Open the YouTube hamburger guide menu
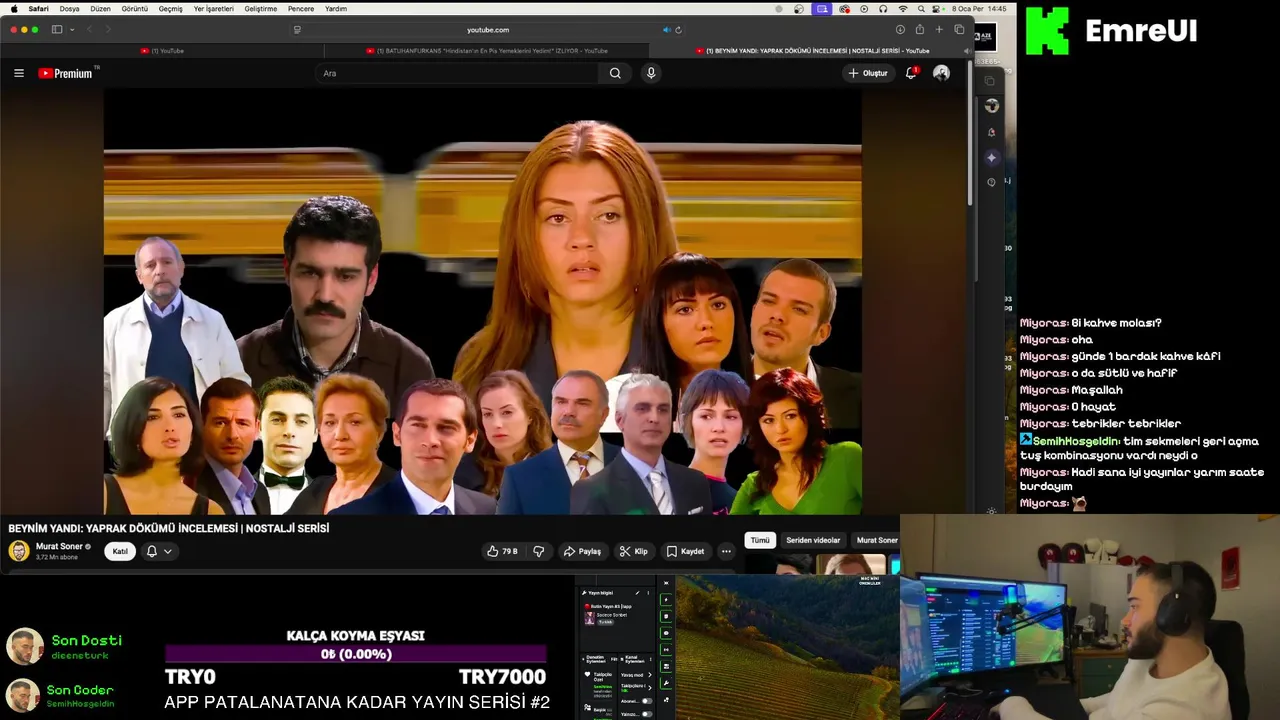 18,73
